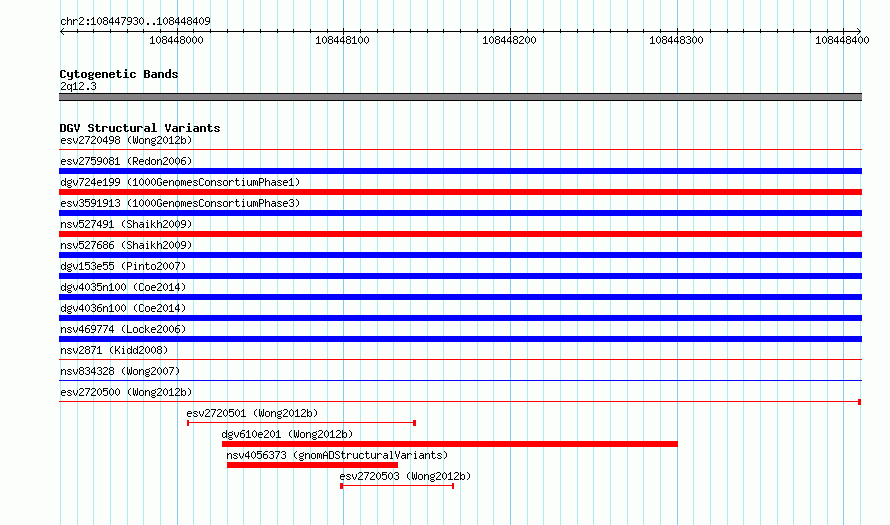Open esv2720501 (Wong2012b) label
This screenshot has width=890, height=525.
(252, 413)
